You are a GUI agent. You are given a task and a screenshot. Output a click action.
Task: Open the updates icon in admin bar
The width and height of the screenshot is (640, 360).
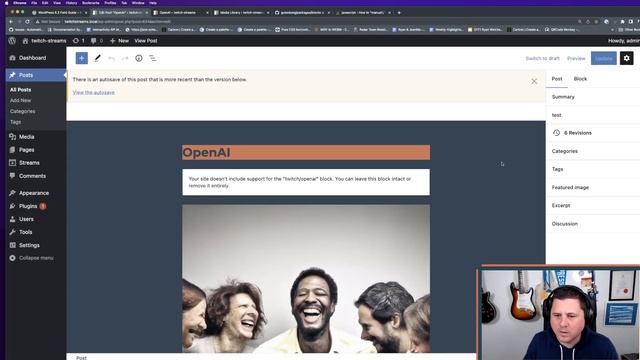(x=79, y=41)
